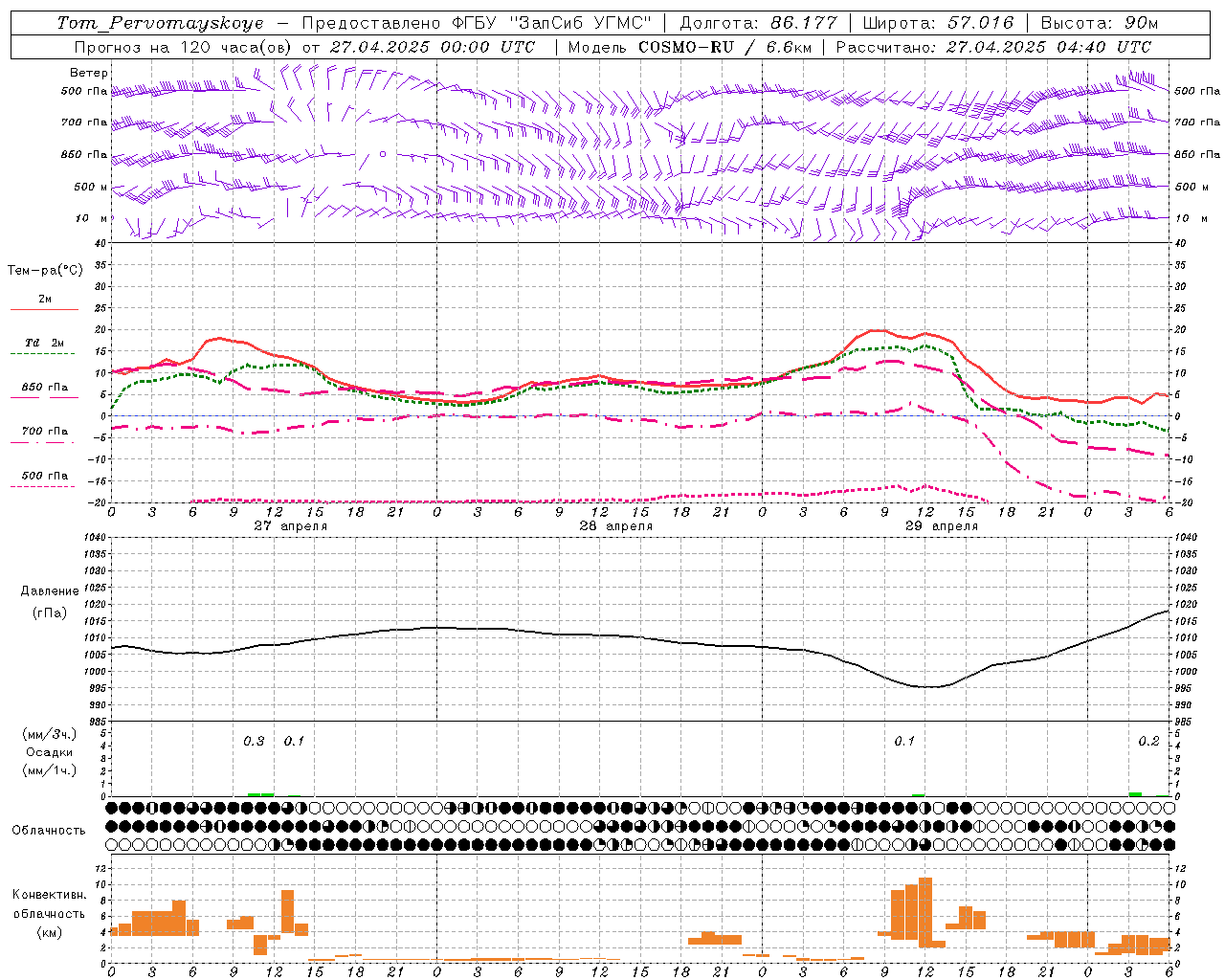The height and width of the screenshot is (980, 1225).
Task: Select the provider text ФГБУ "ЗапСиб УГМС"
Action: tap(551, 23)
